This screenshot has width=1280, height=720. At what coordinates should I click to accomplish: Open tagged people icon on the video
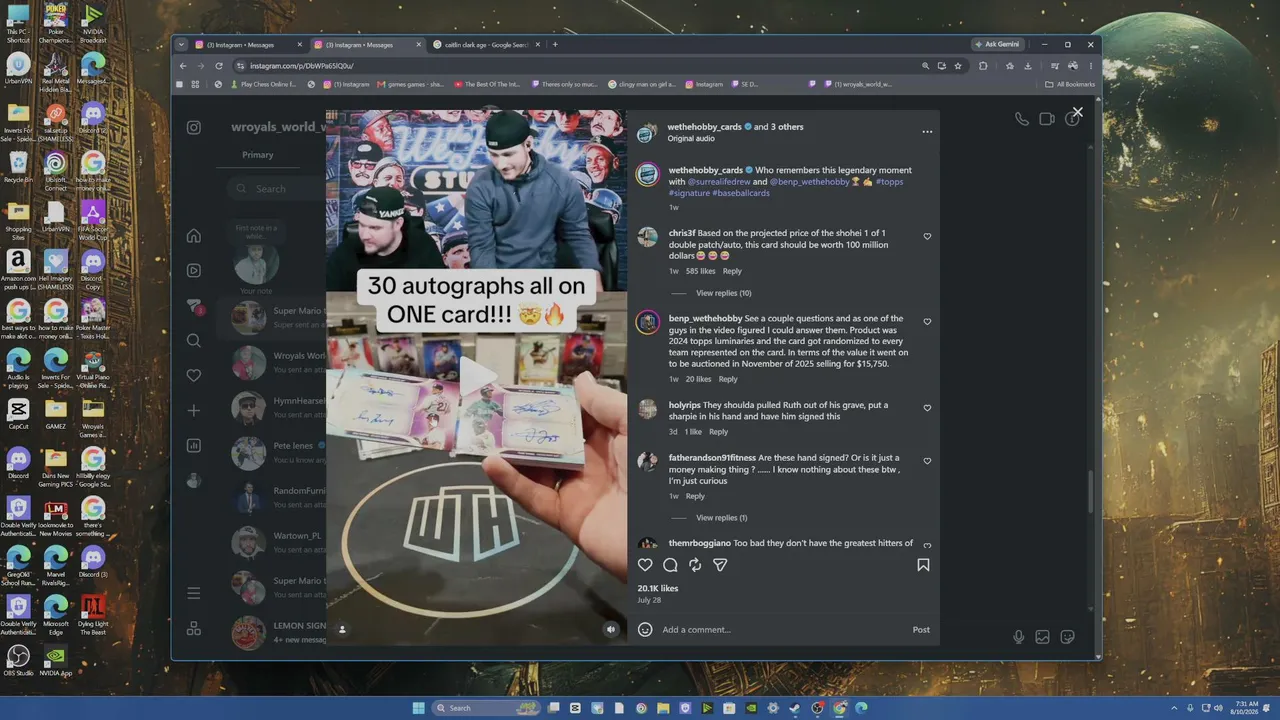click(342, 629)
